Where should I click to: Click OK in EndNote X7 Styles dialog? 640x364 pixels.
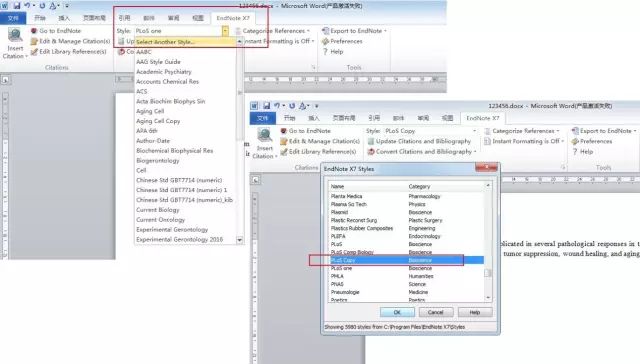tap(397, 312)
